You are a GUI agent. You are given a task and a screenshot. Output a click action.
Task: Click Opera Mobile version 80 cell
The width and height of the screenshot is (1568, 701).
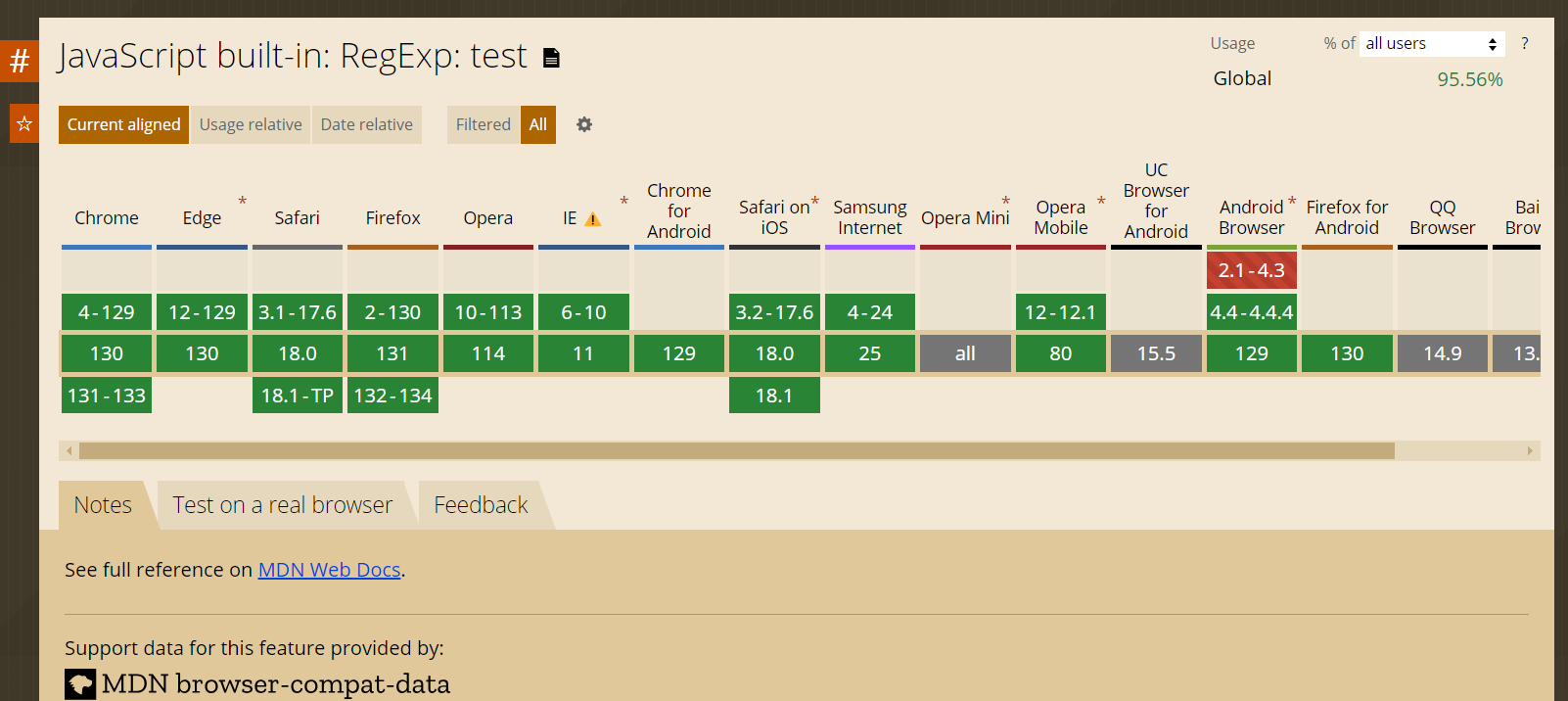(x=1061, y=353)
